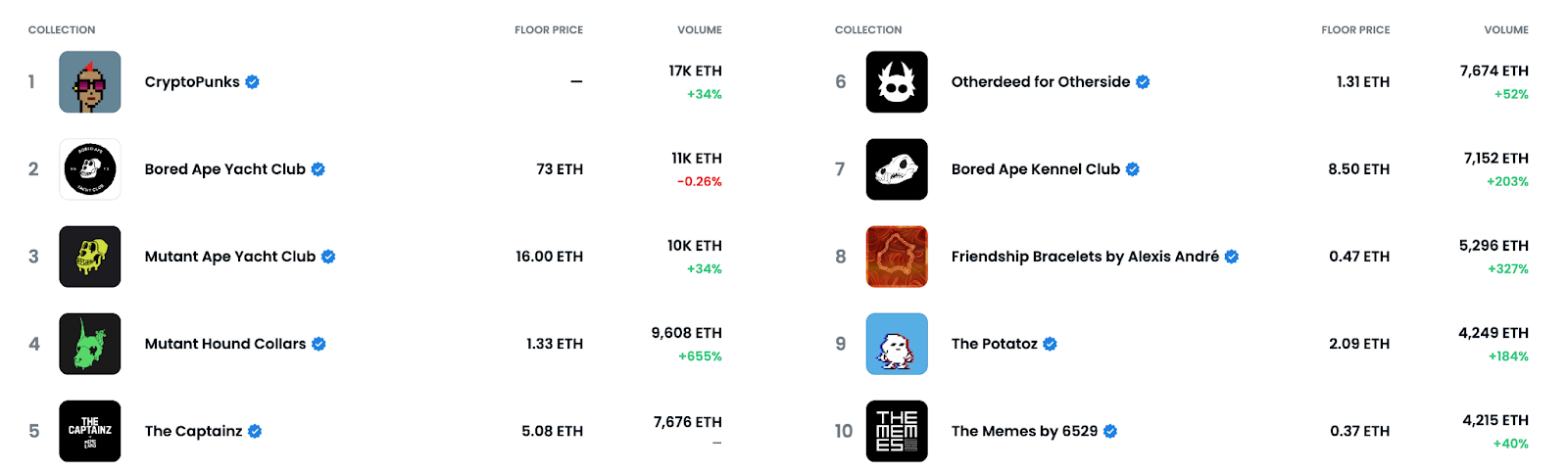The height and width of the screenshot is (472, 1568).
Task: Click The Captainz collection logo
Action: 90,431
